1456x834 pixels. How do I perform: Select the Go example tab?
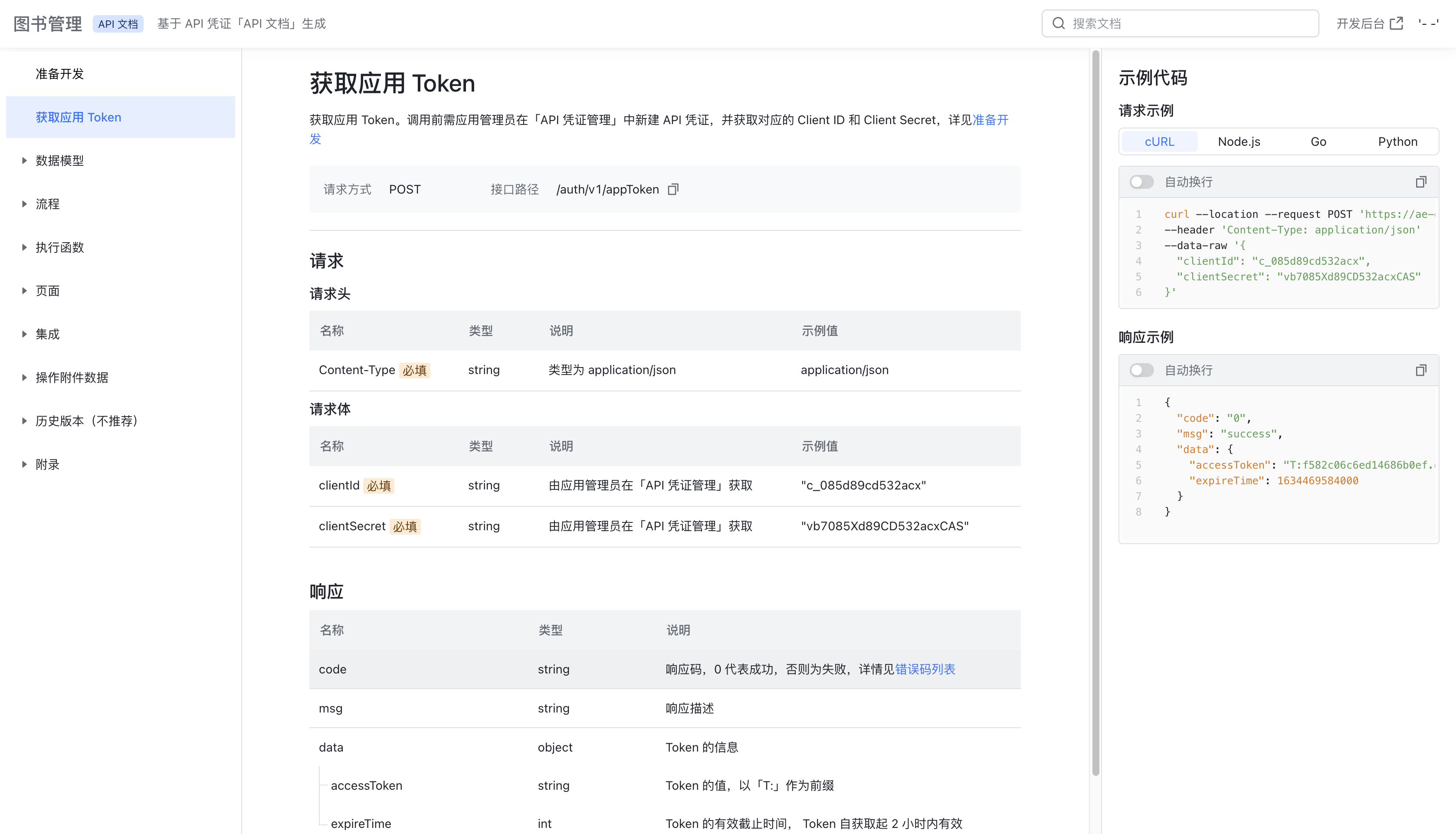(1318, 141)
